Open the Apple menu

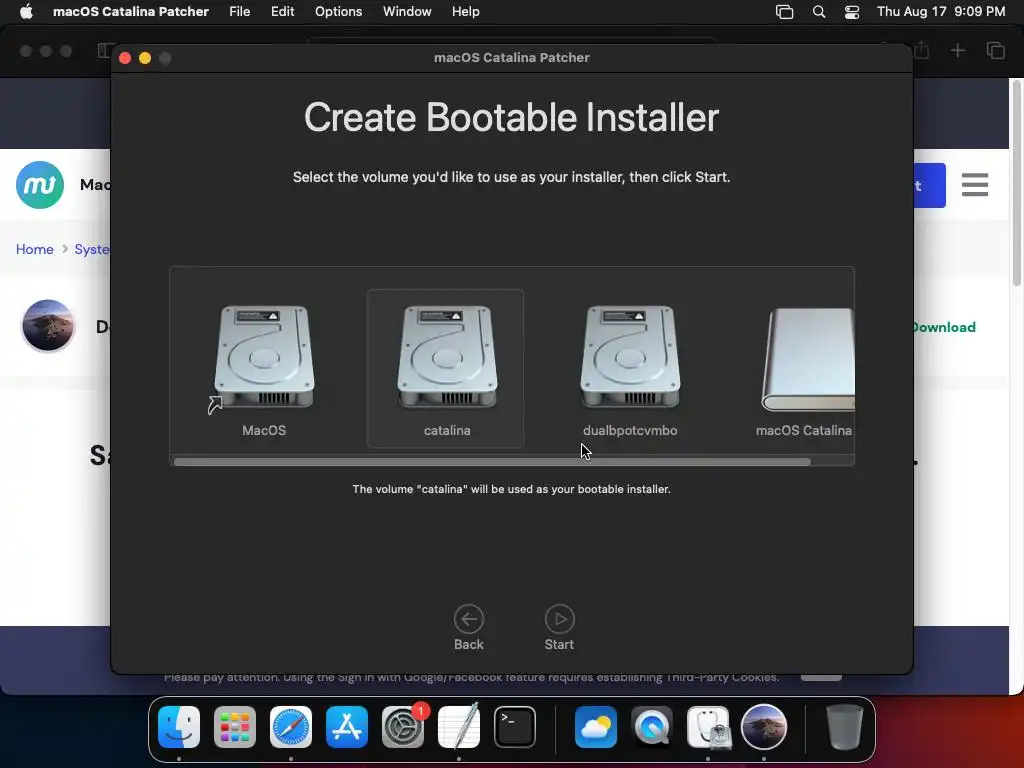point(26,12)
